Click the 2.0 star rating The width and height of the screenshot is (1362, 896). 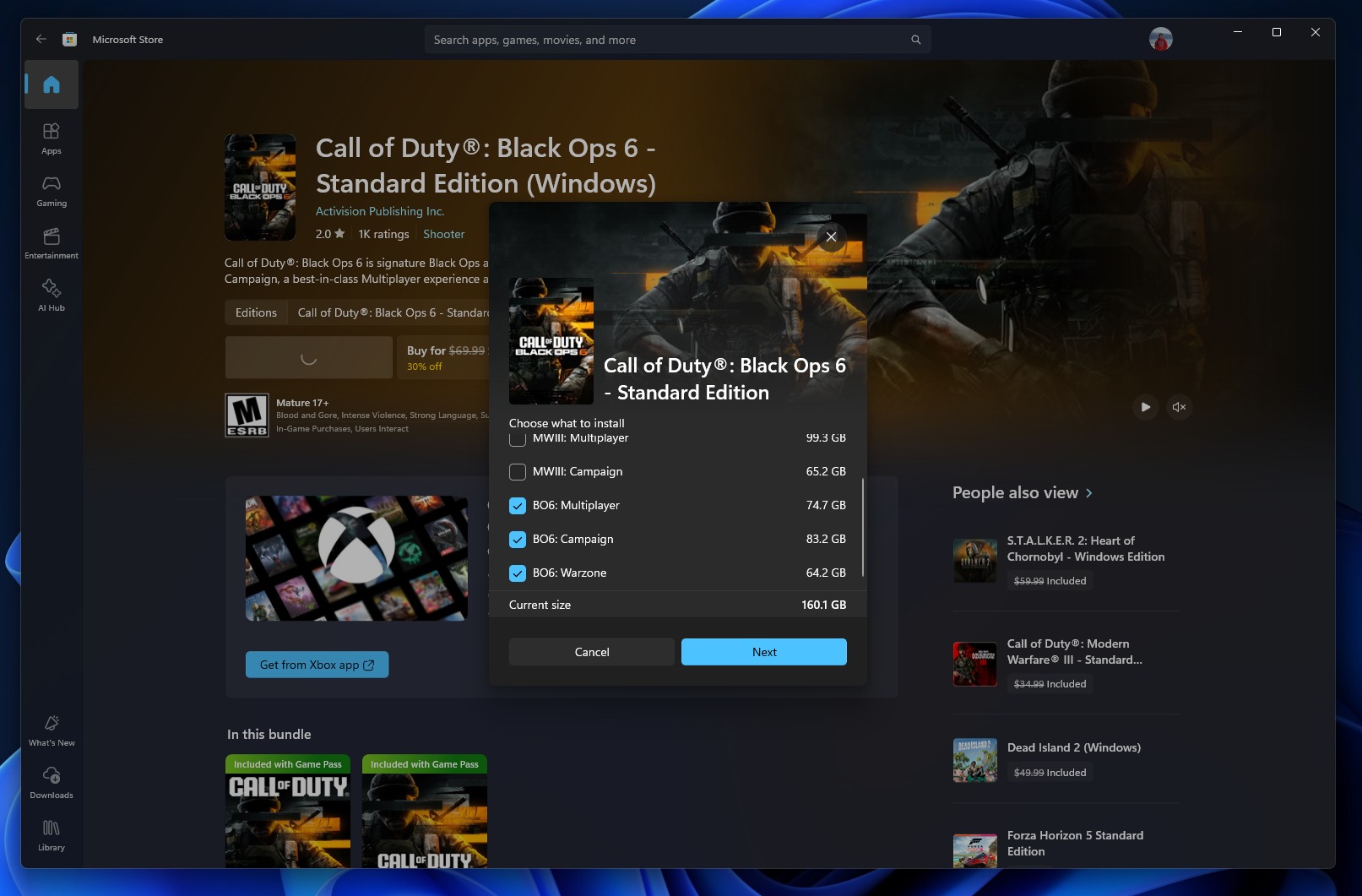click(330, 234)
